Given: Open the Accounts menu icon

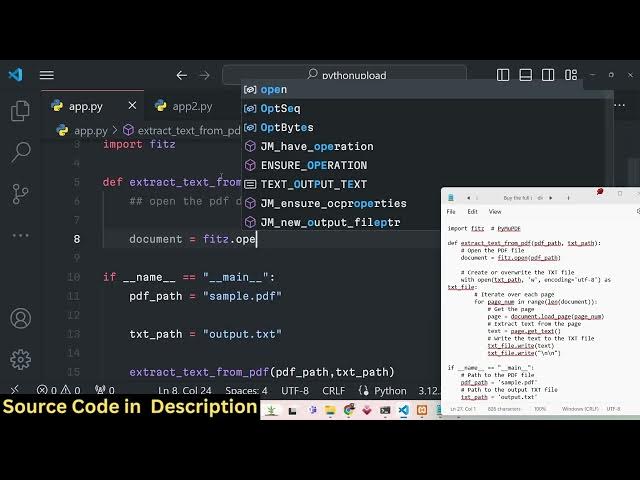Looking at the screenshot, I should 20,318.
